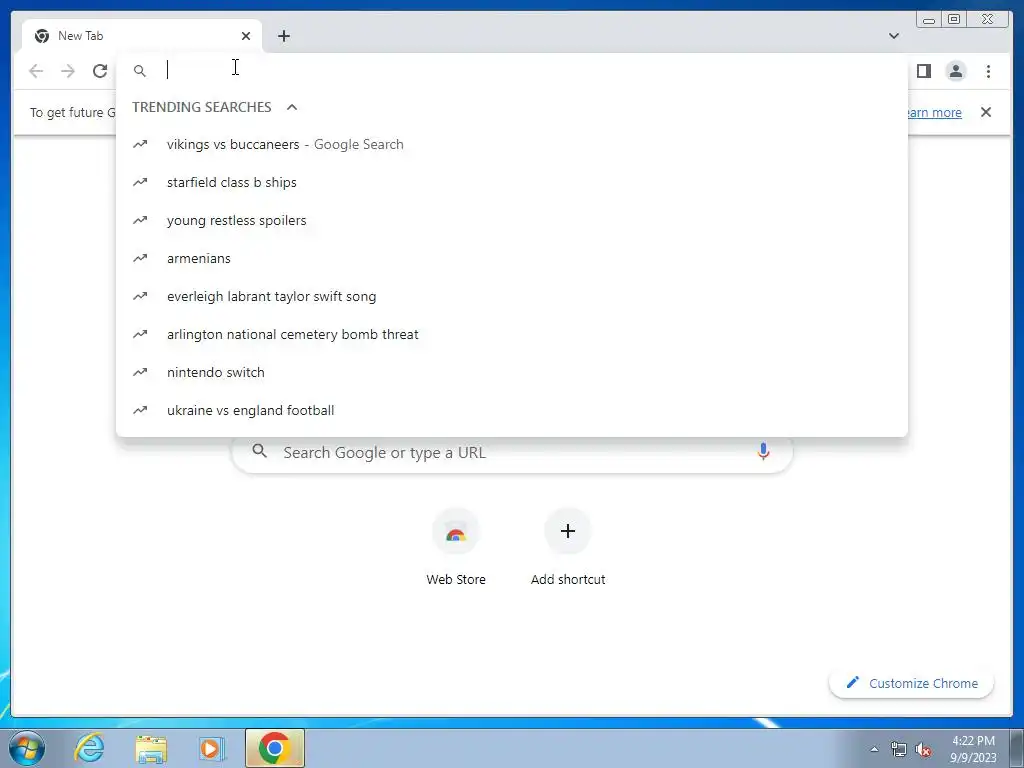Open the Web Store shortcut
This screenshot has height=768, width=1024.
456,548
